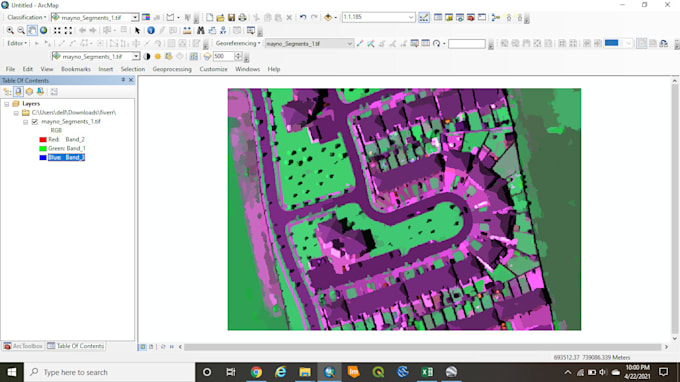Open the Measure ruler tool
Viewport: 680px width, 382px height.
pos(187,30)
